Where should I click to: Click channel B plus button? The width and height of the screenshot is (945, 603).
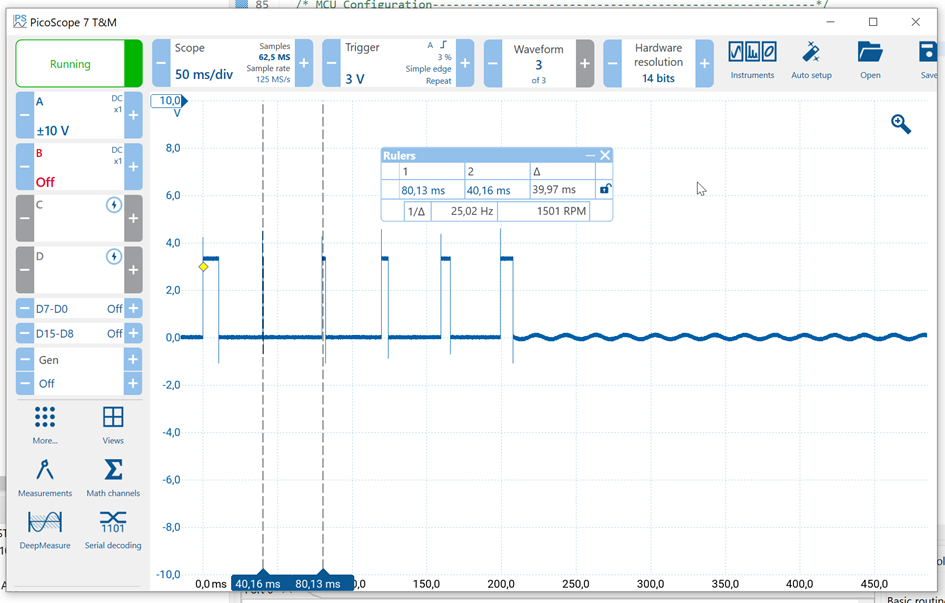133,167
